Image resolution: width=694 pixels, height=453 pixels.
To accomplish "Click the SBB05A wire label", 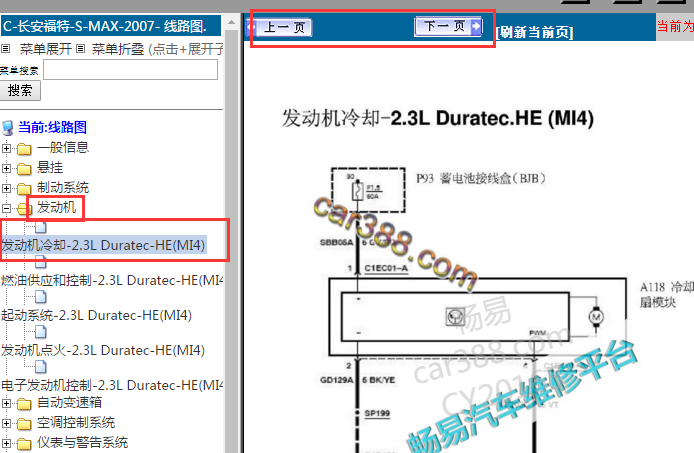I will (x=337, y=243).
